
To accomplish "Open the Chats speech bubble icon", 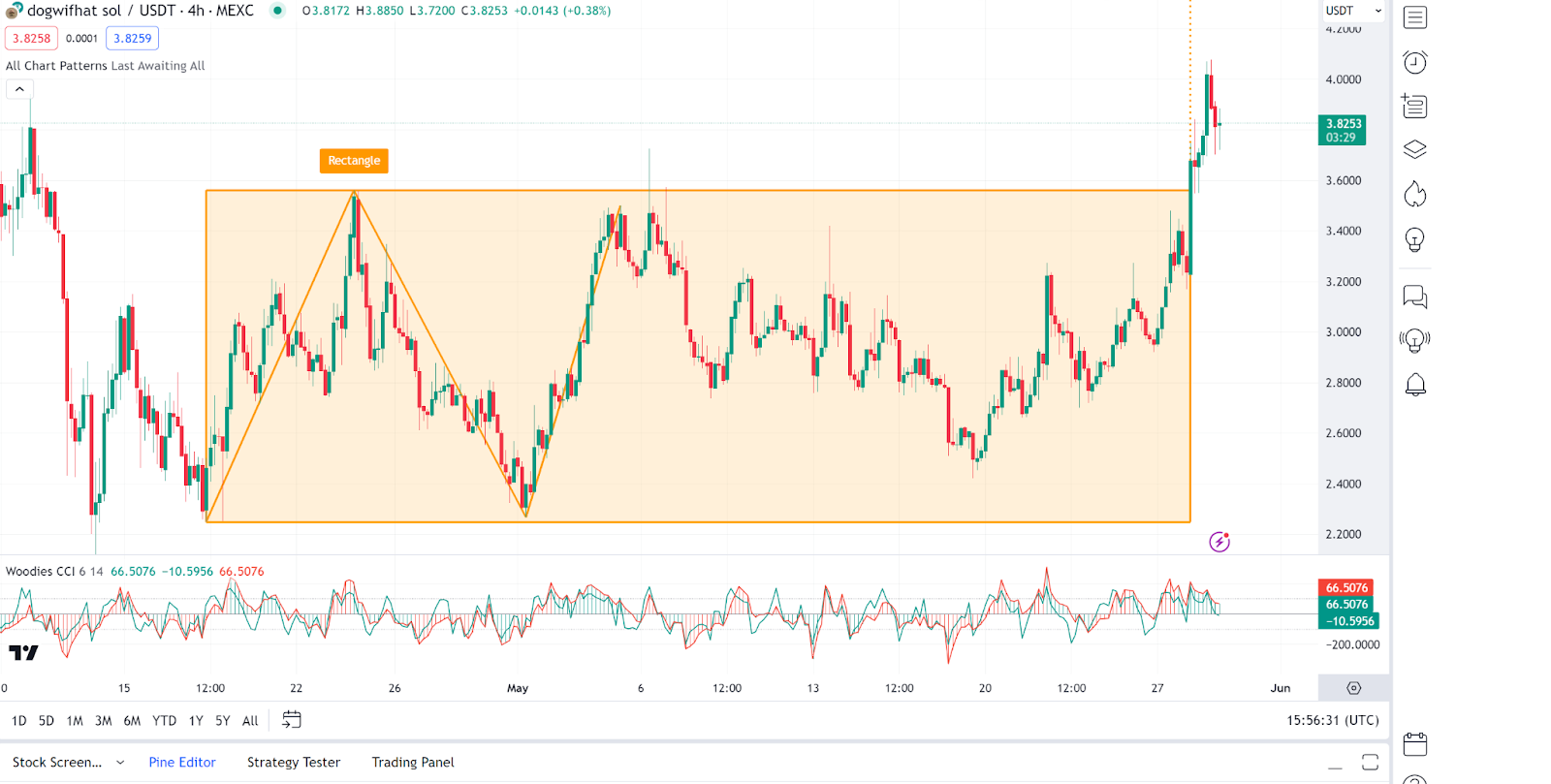I will click(1415, 297).
